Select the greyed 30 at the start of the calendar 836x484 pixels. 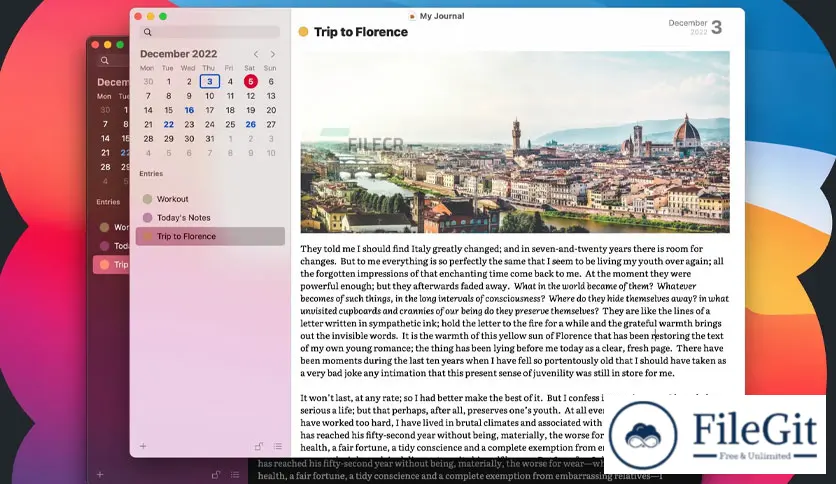[x=148, y=82]
